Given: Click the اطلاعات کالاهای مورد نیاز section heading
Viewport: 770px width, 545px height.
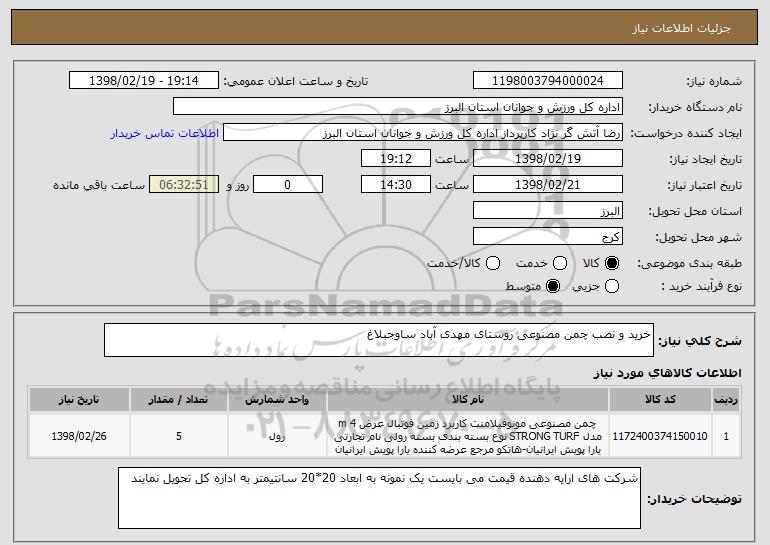Looking at the screenshot, I should pyautogui.click(x=667, y=373).
